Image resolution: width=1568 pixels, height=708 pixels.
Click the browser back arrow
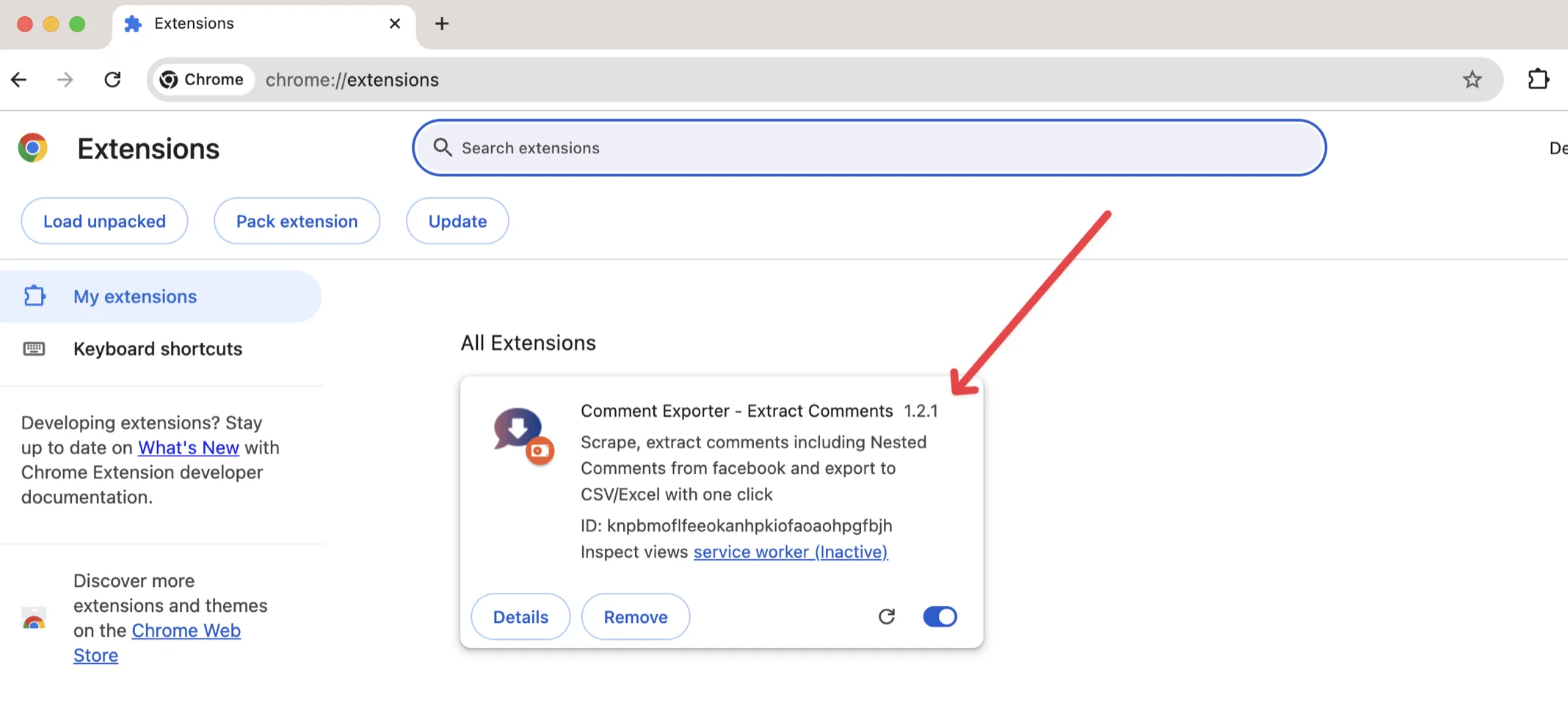pos(19,79)
